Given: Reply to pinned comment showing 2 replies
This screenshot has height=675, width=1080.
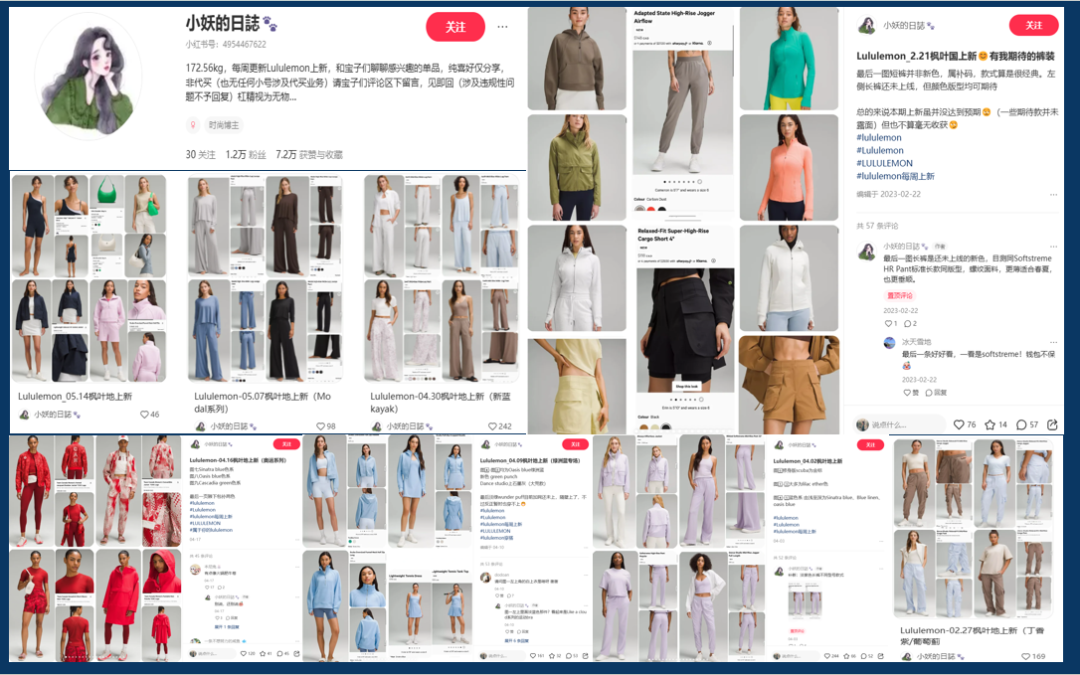Looking at the screenshot, I should pos(910,323).
